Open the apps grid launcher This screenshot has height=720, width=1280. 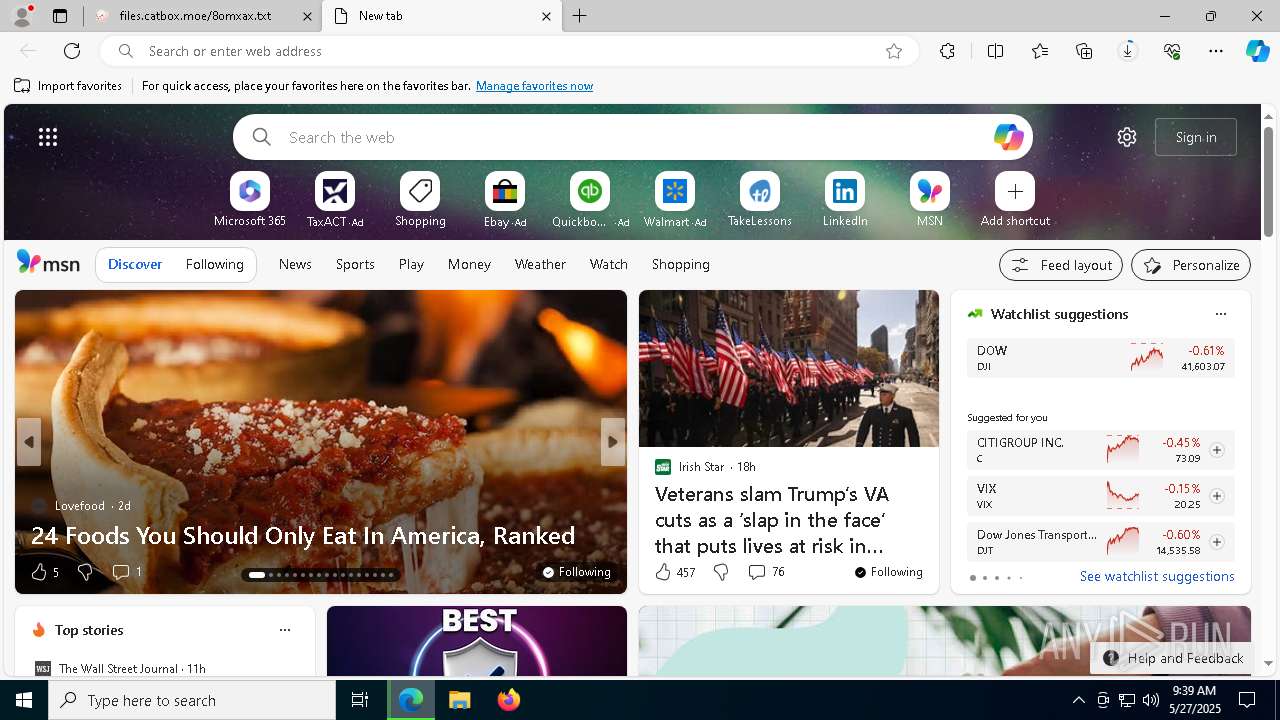[x=48, y=137]
